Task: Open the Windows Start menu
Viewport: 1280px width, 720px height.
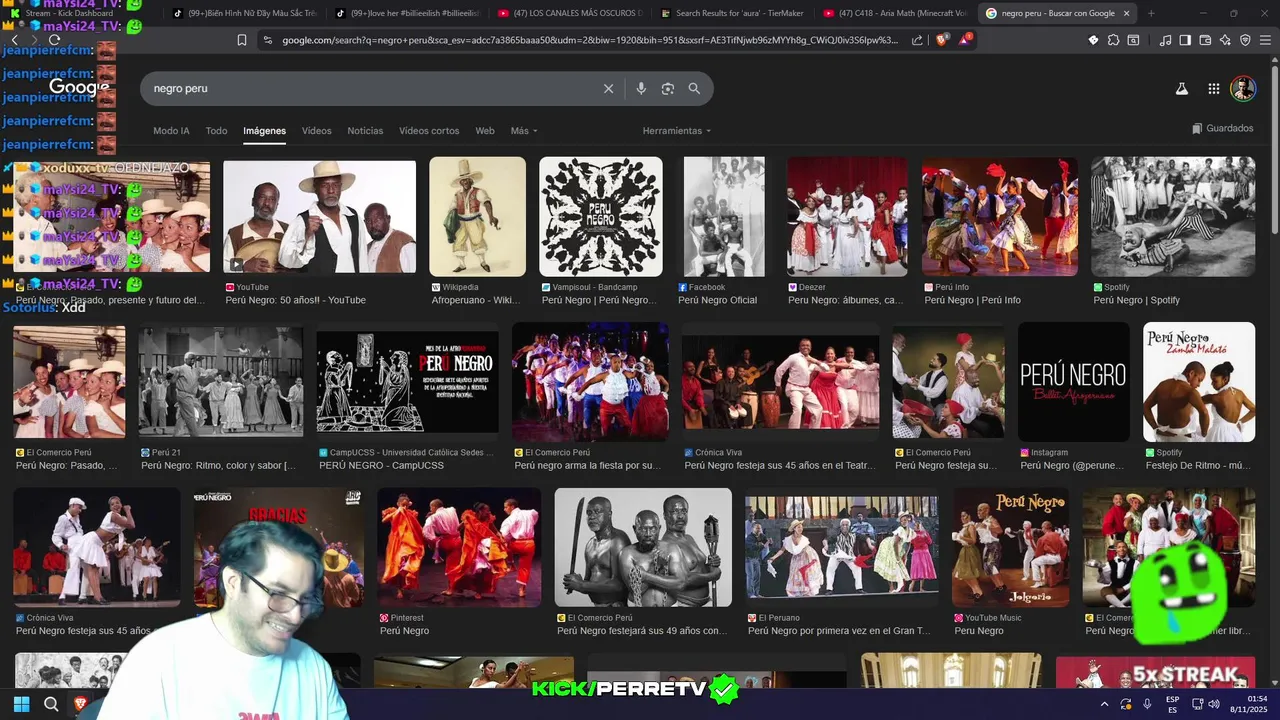Action: tap(21, 704)
